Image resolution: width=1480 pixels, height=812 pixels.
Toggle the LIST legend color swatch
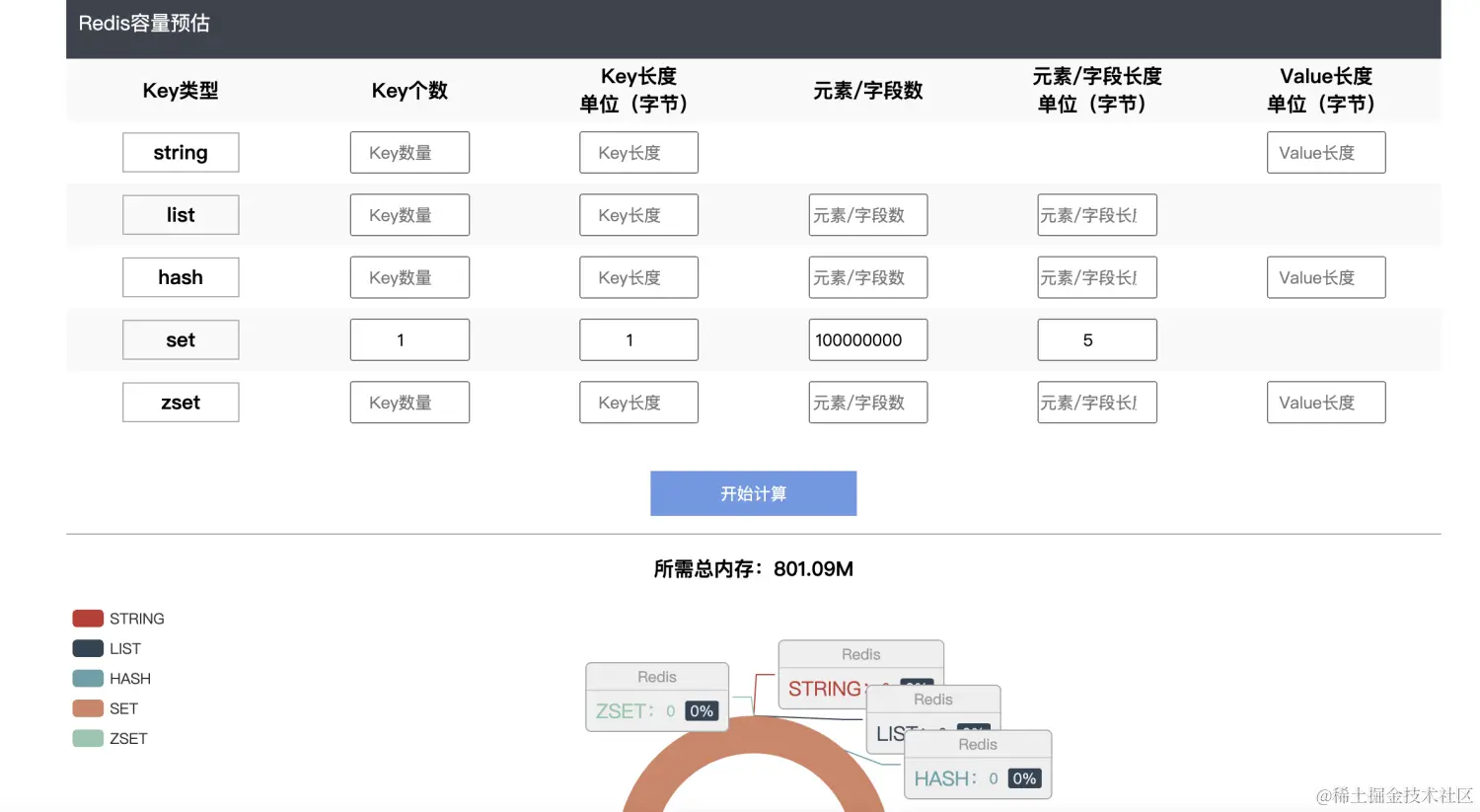[88, 648]
